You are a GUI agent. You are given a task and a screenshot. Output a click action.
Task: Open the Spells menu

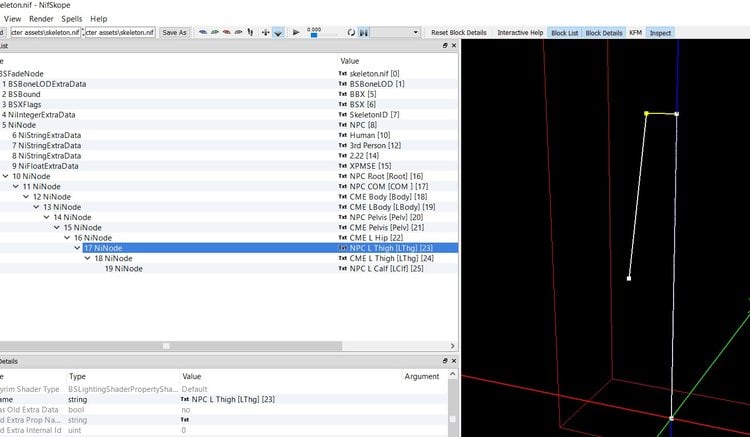72,19
